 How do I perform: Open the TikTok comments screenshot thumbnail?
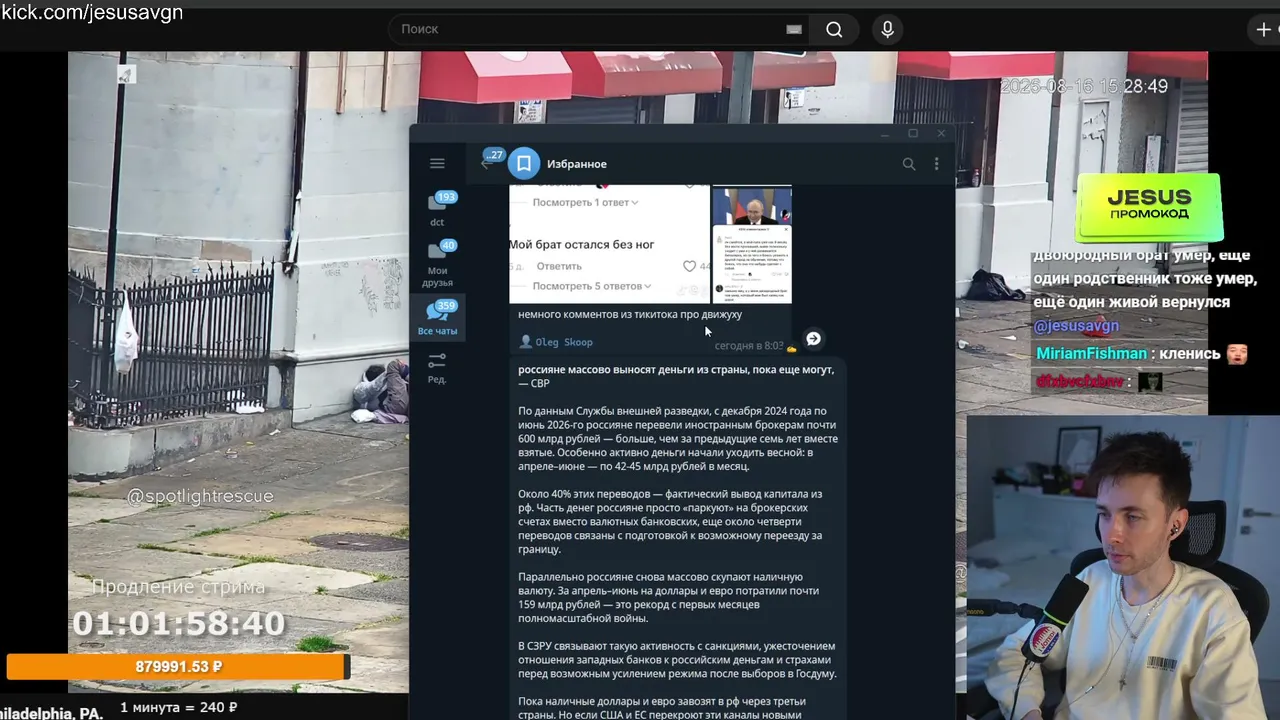[x=751, y=263]
